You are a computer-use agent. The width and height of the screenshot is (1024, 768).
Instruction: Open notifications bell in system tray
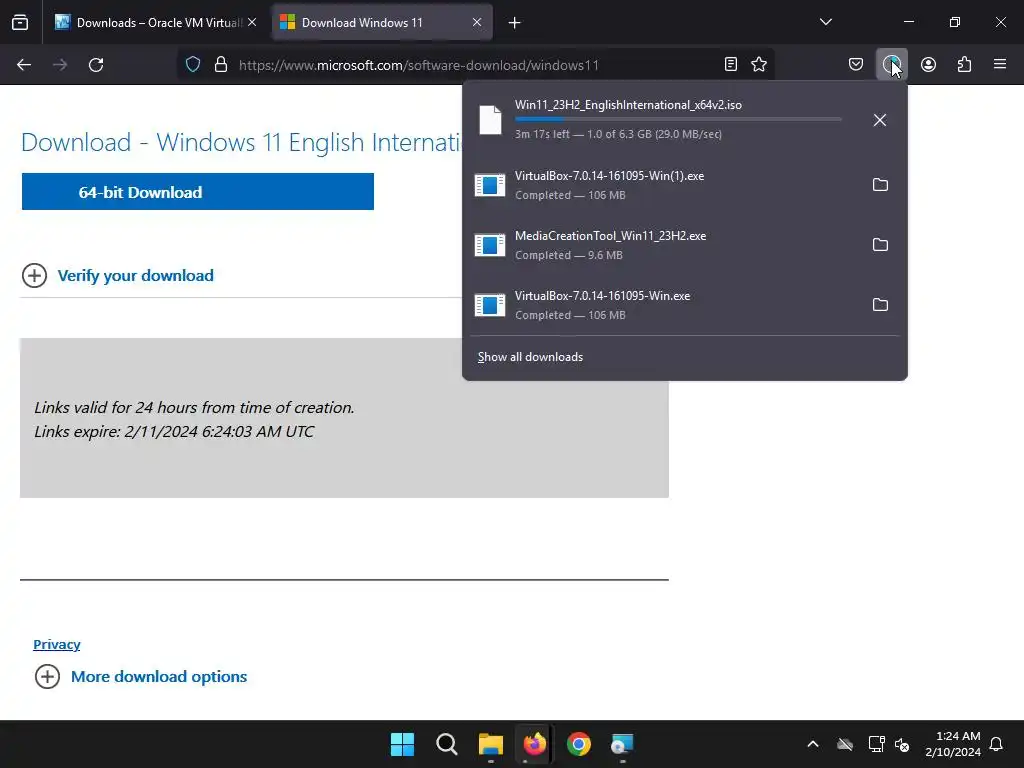tap(996, 744)
